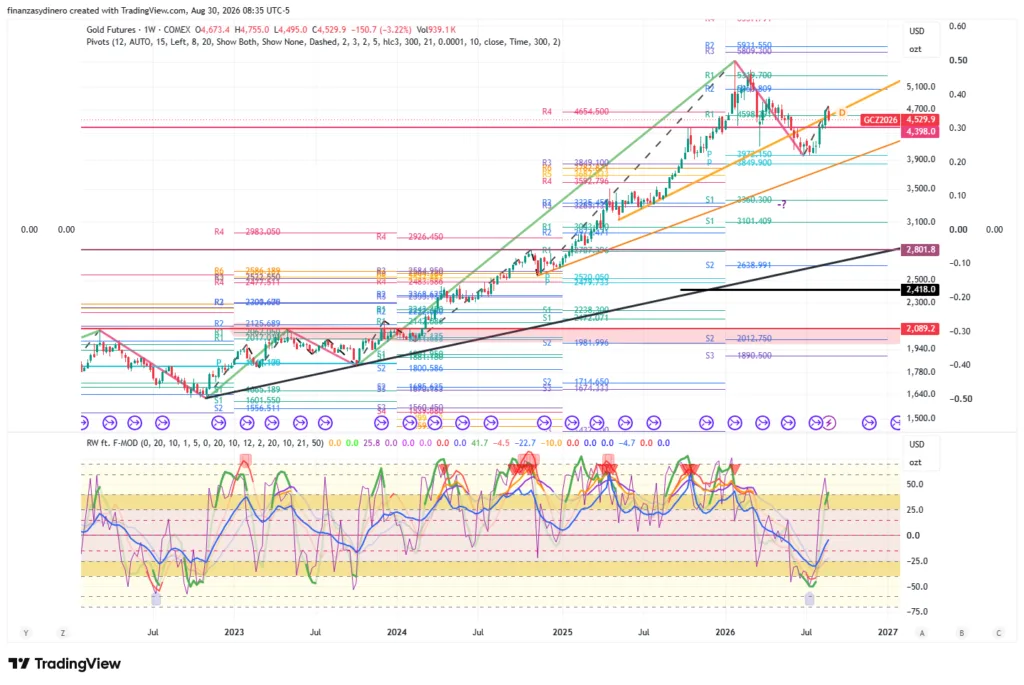Click the -75.0 level on the indicator scale
This screenshot has width=1024, height=685.
[917, 612]
